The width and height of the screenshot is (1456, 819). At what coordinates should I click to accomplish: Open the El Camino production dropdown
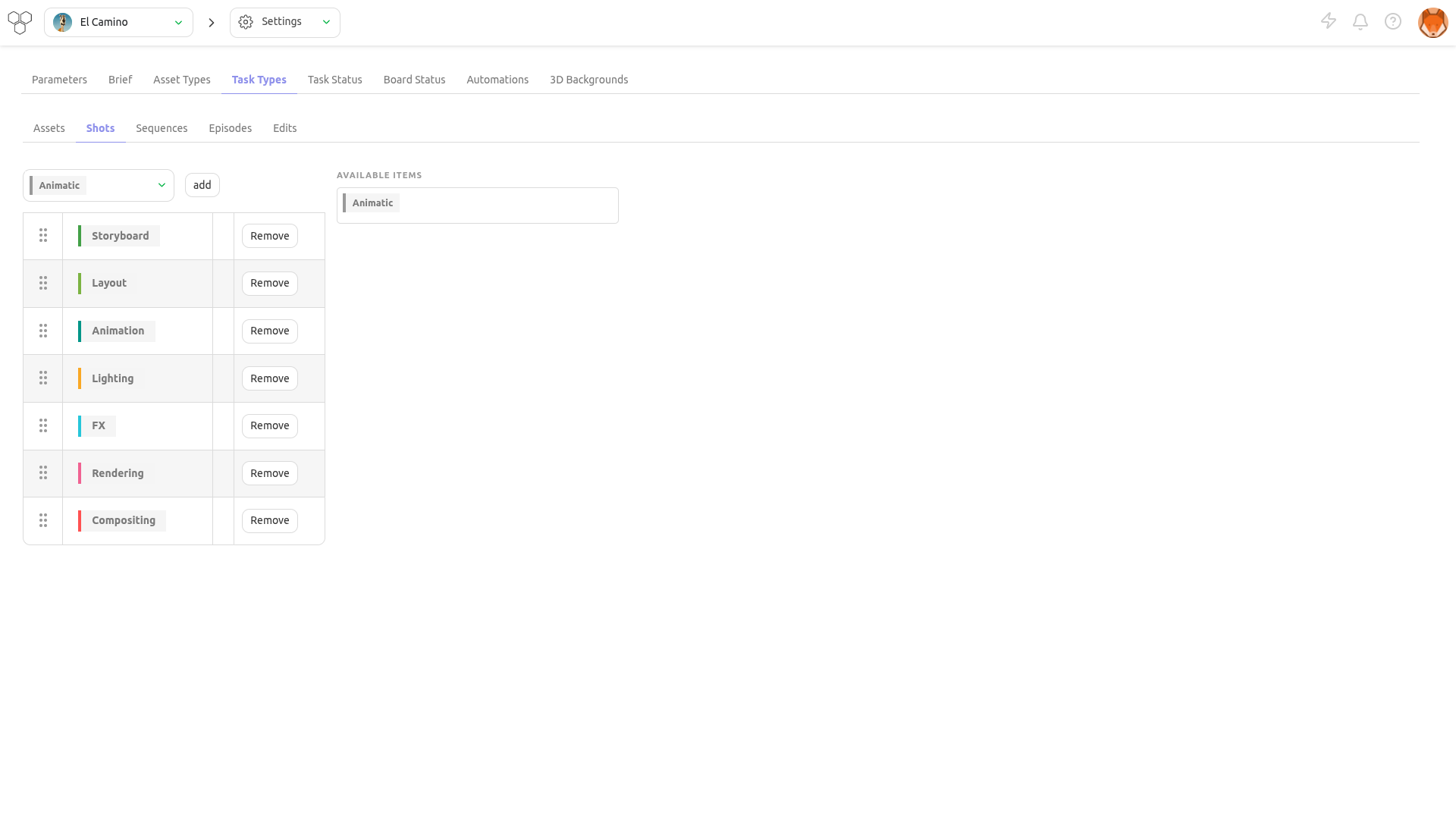pos(118,22)
